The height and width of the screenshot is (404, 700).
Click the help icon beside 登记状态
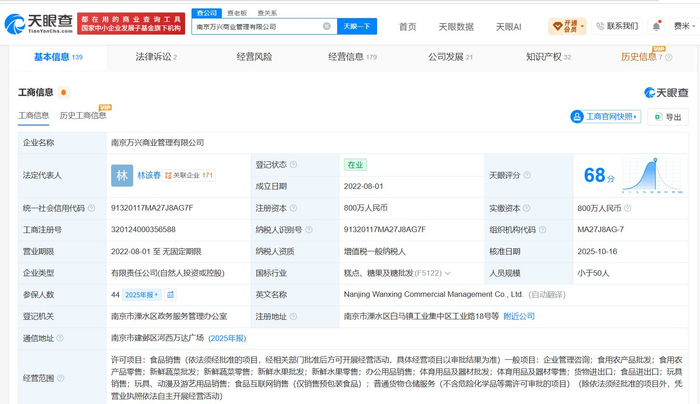tap(293, 164)
